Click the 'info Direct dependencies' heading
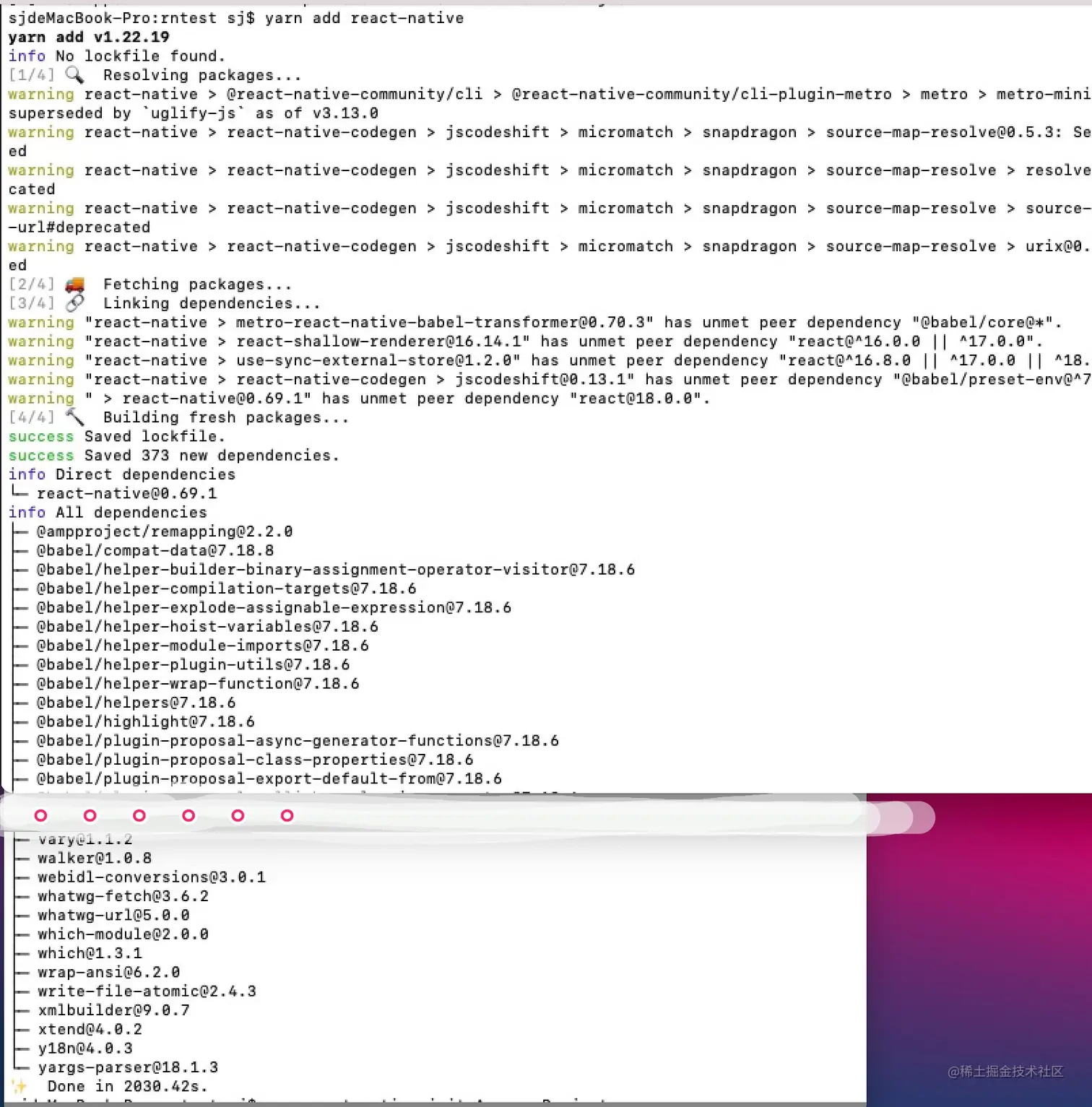 coord(122,474)
